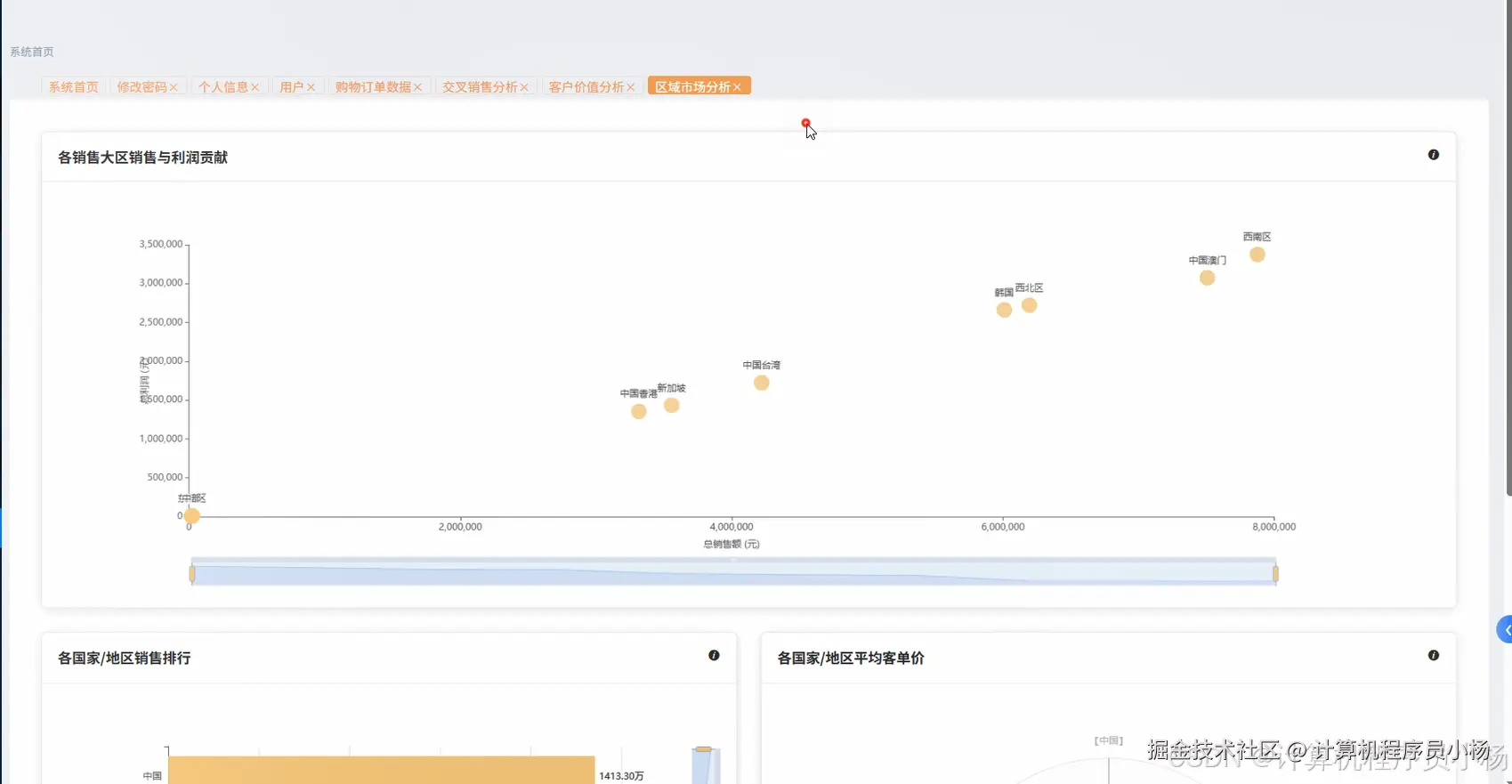The height and width of the screenshot is (784, 1512).
Task: Click the 韩国 scatter point
Action: 1004,310
